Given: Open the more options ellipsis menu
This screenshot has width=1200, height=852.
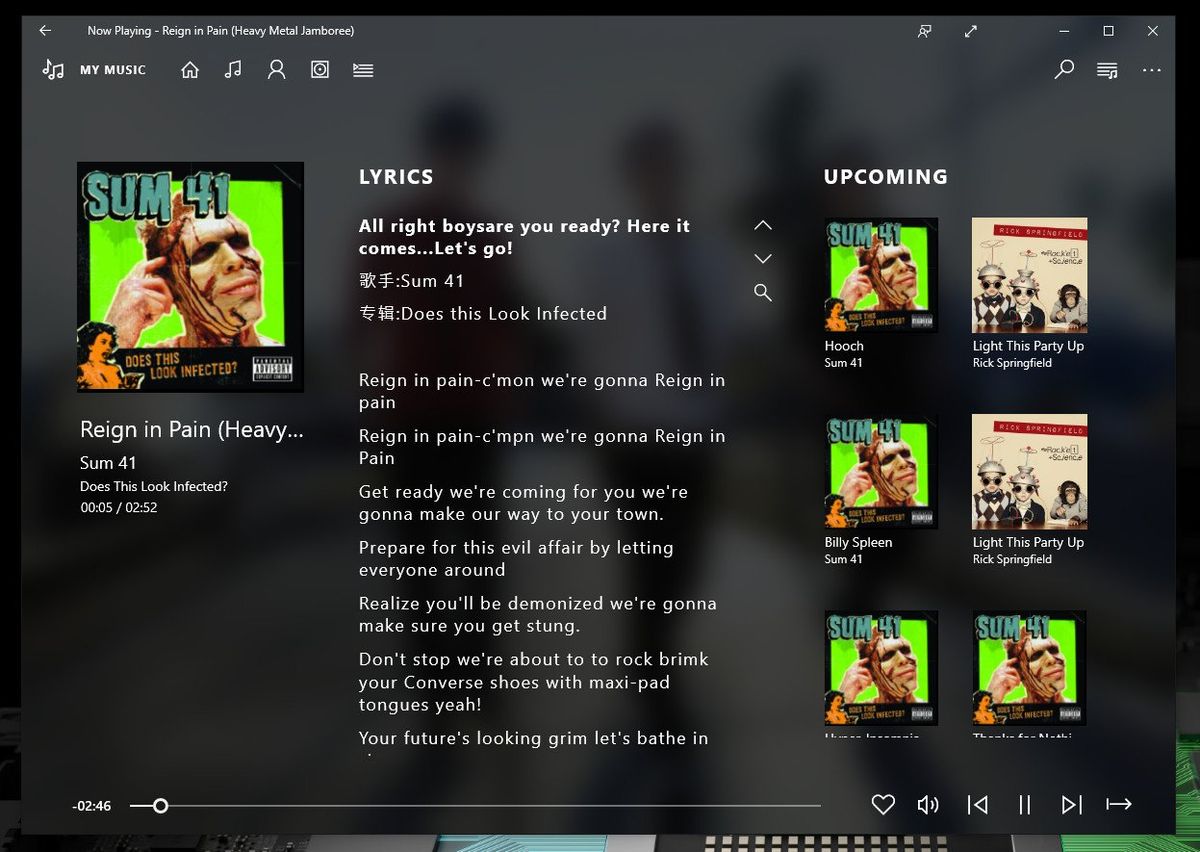Looking at the screenshot, I should pos(1152,69).
